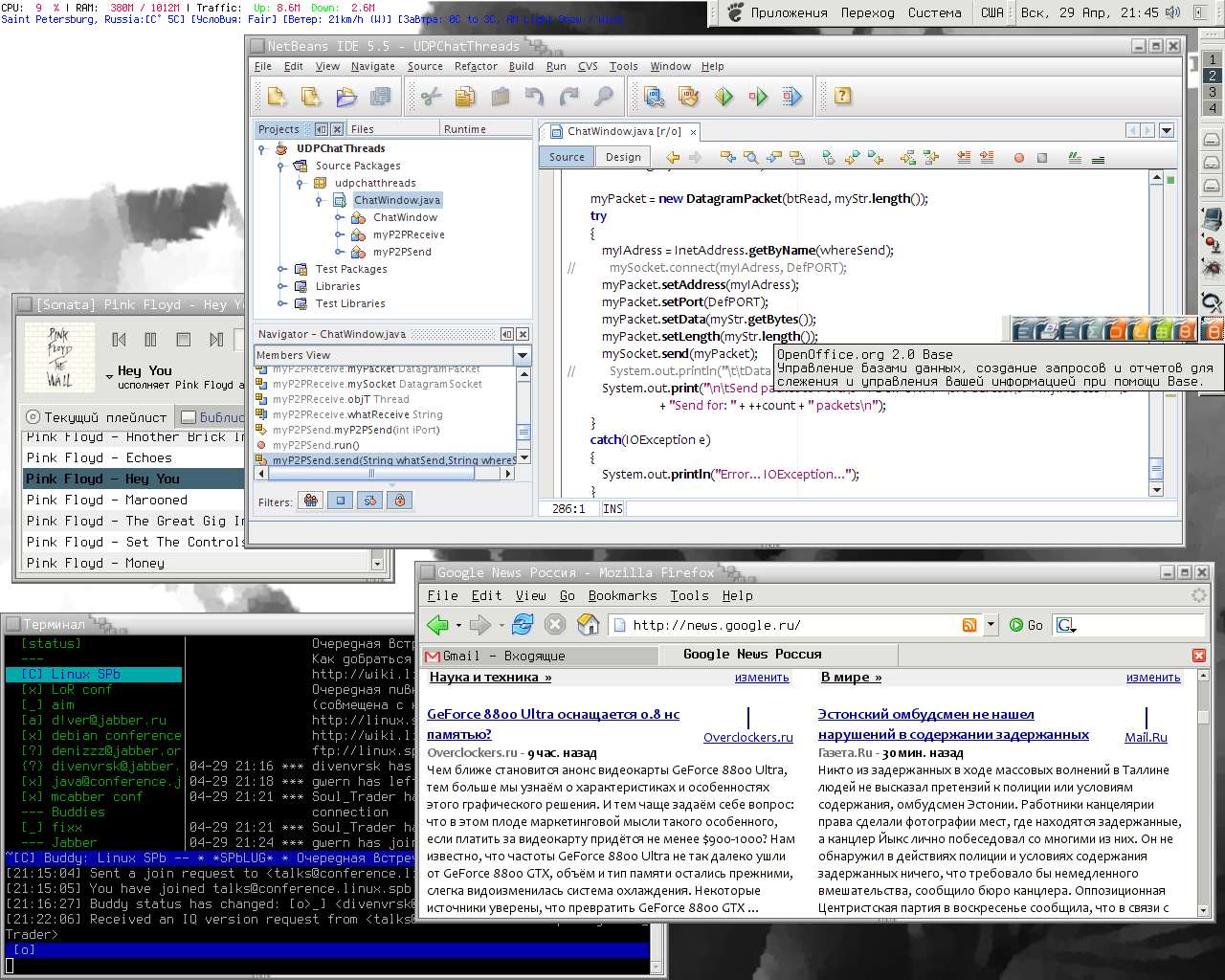Click the В мире » section link
This screenshot has height=980, width=1225.
(x=851, y=677)
